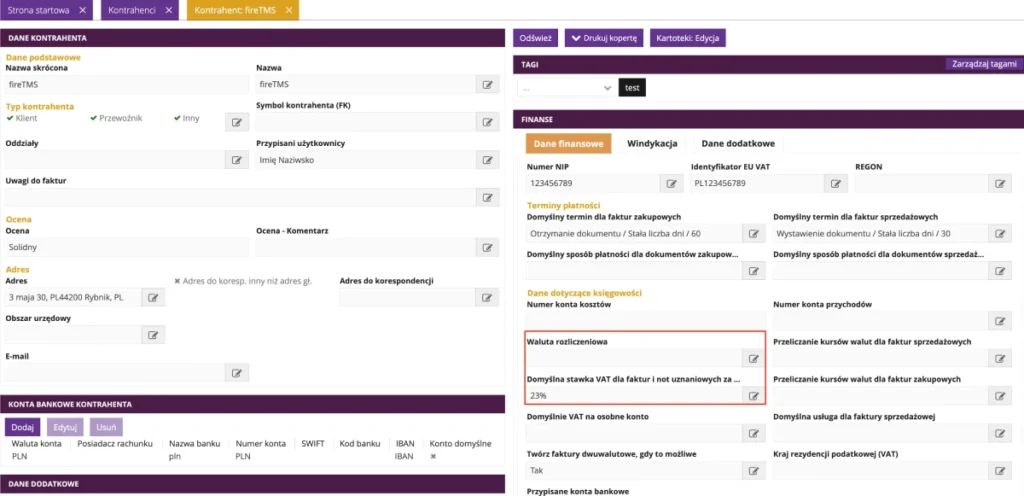Close the Kontrahent: fireTMS tab
The image size is (1024, 496).
pos(287,10)
